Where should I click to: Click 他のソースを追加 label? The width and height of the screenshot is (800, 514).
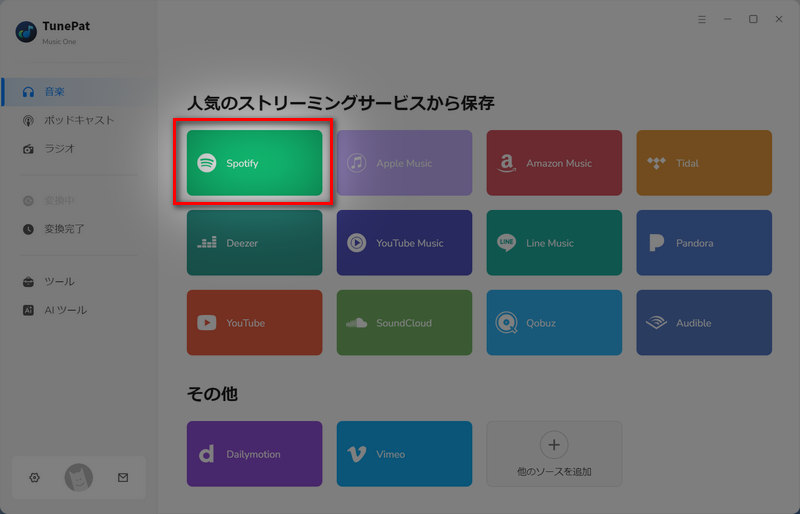pos(554,472)
